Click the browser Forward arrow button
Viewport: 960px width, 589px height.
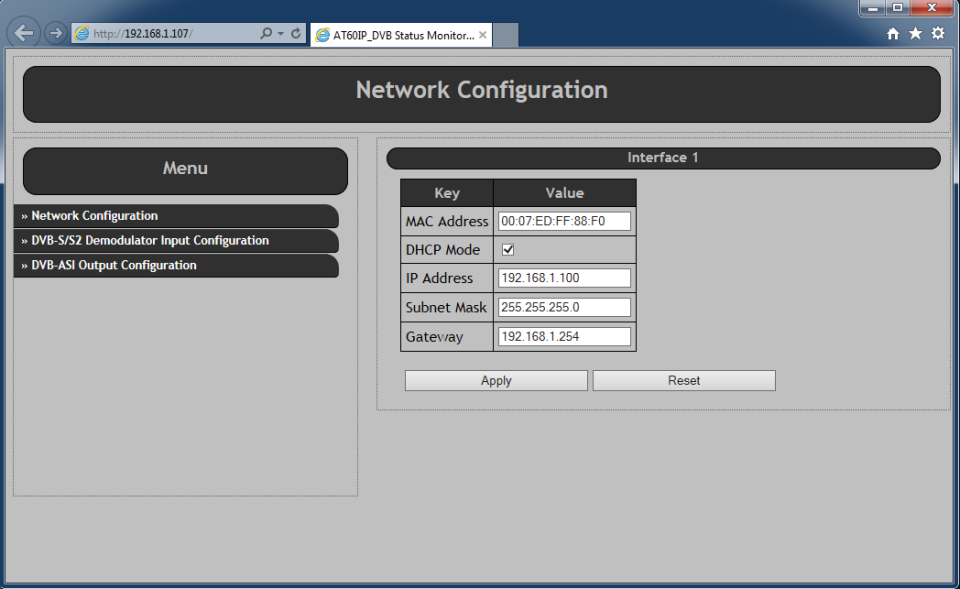coord(56,33)
